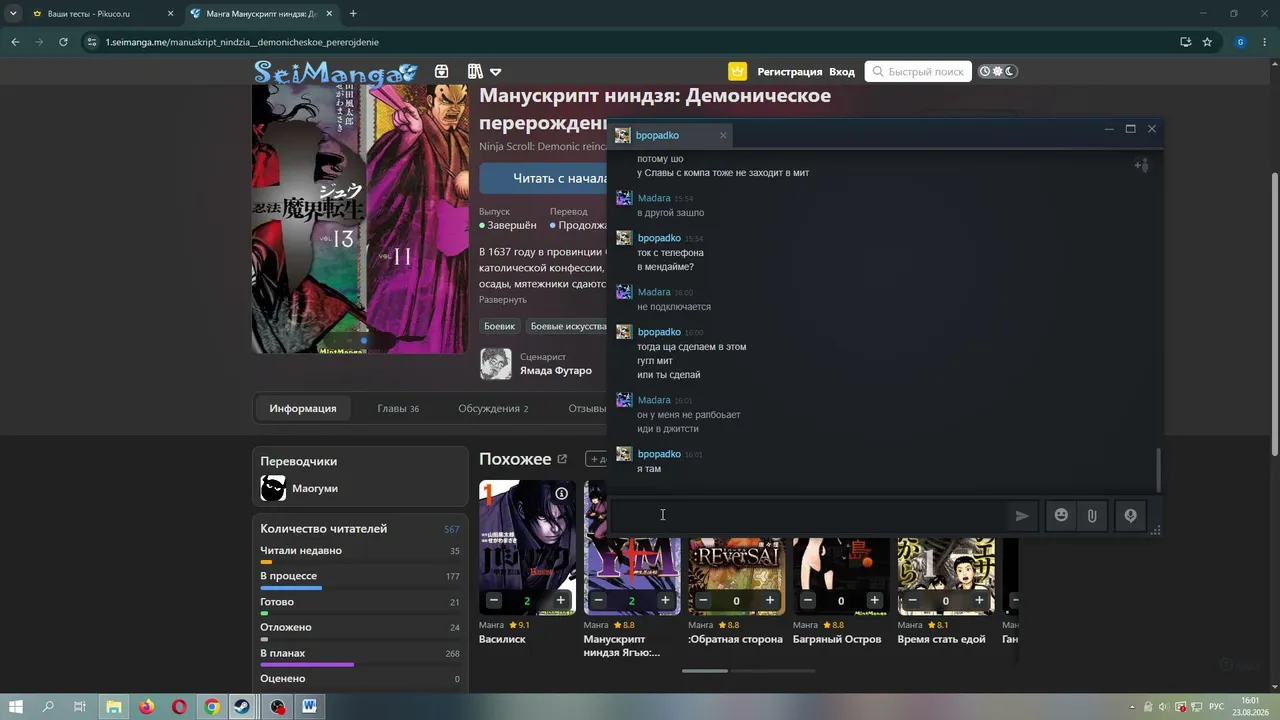Select the Боевик genre tag
1280x720 pixels.
tap(500, 326)
